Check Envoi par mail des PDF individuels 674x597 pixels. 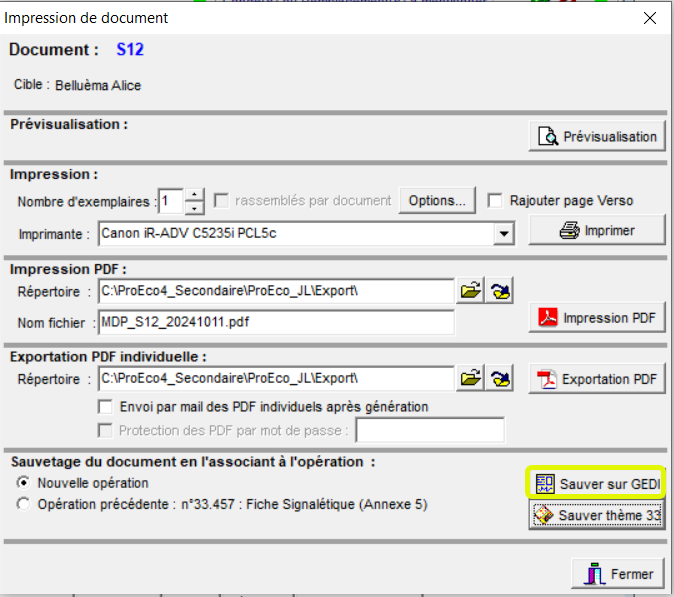pyautogui.click(x=105, y=407)
